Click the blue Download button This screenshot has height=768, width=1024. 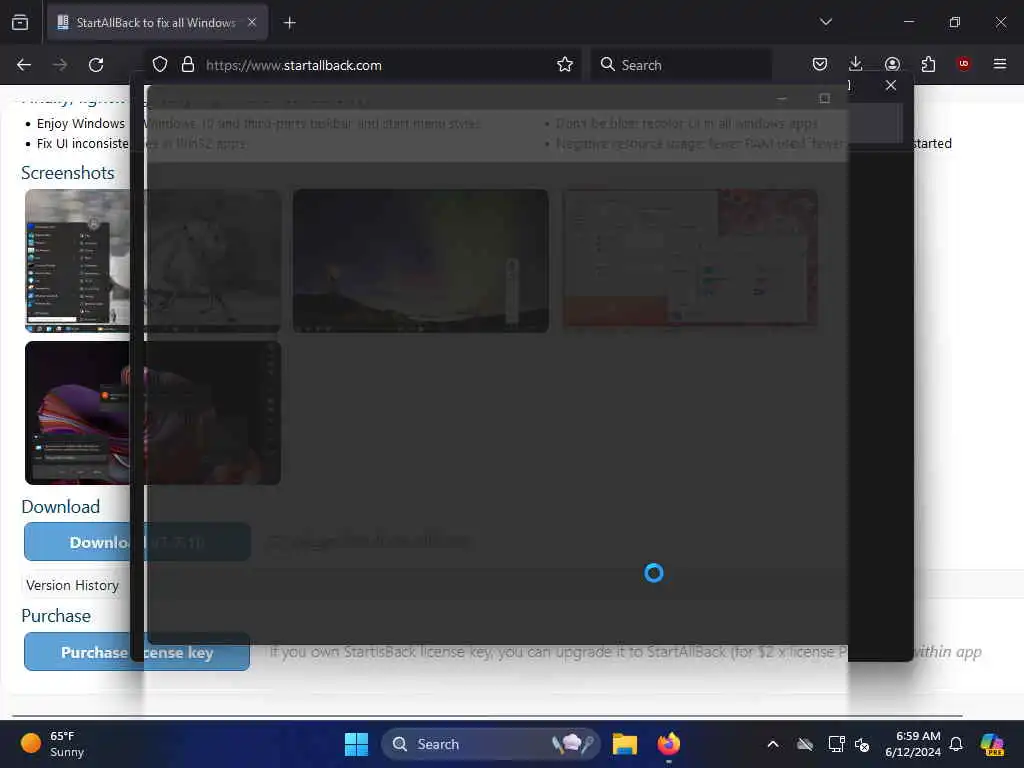tap(137, 542)
